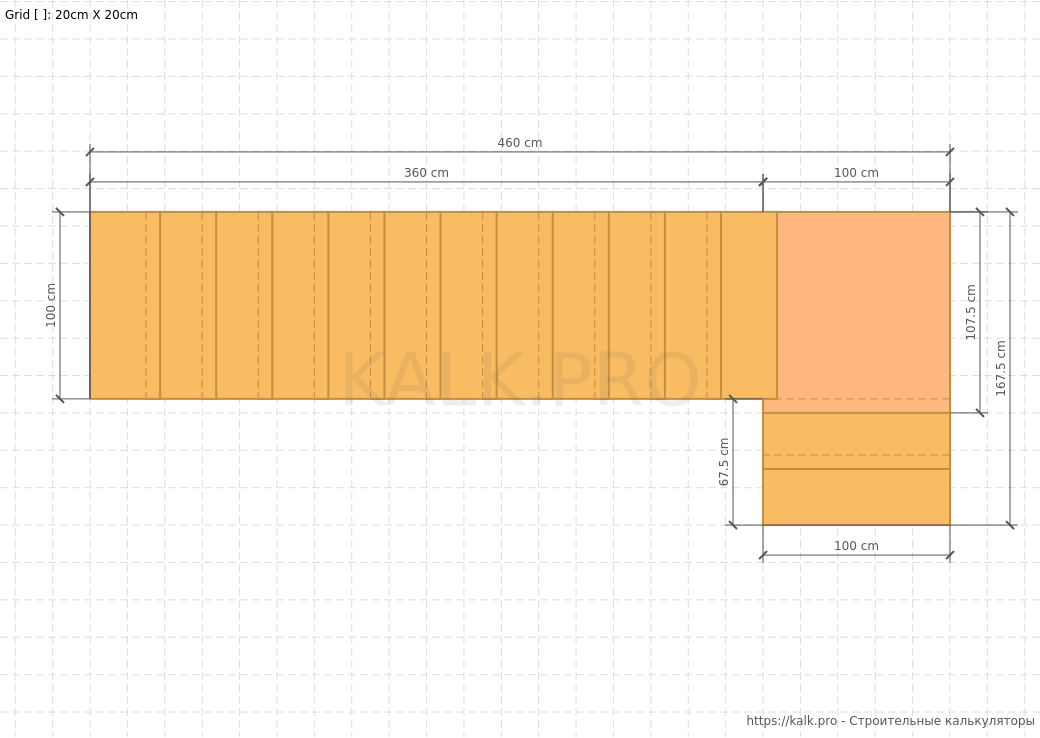Select the 167.5 cm vertical dimension label
Image resolution: width=1040 pixels, height=738 pixels.
(1000, 368)
